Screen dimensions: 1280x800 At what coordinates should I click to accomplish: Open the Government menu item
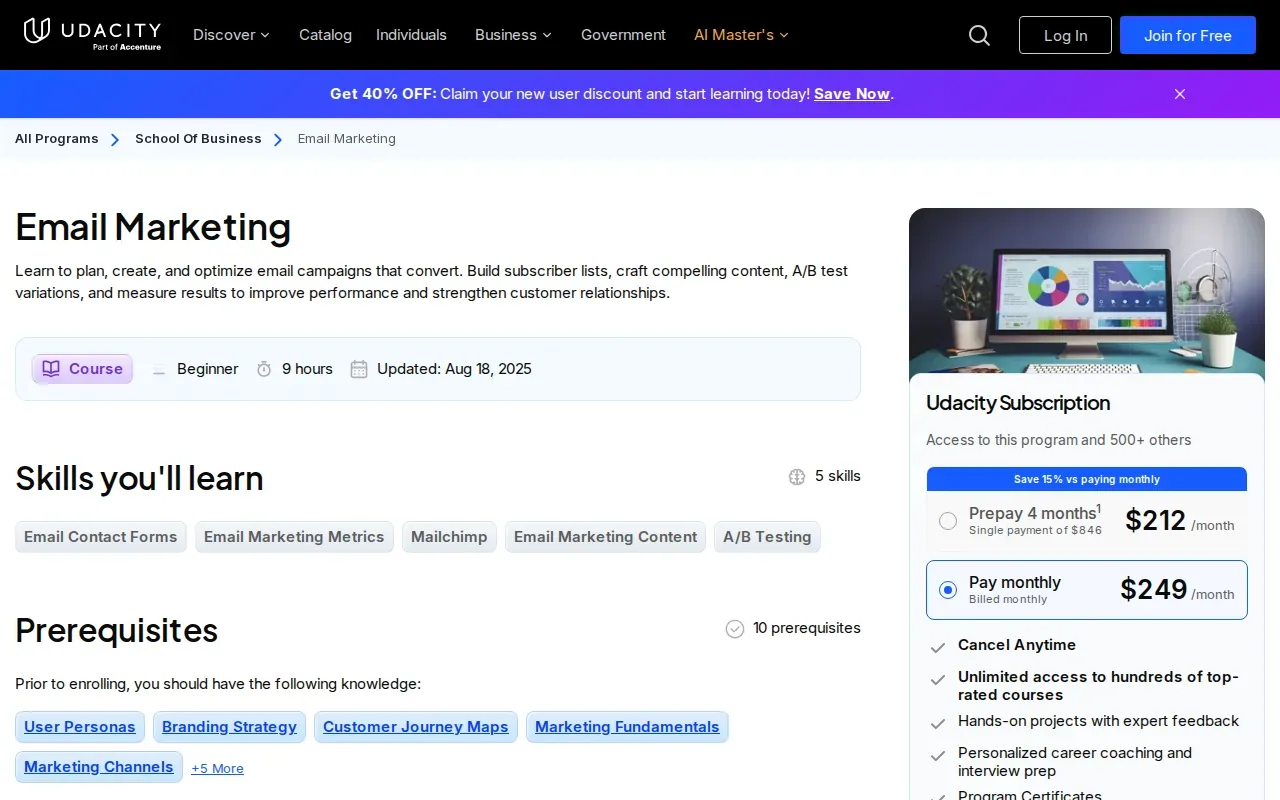pyautogui.click(x=623, y=35)
